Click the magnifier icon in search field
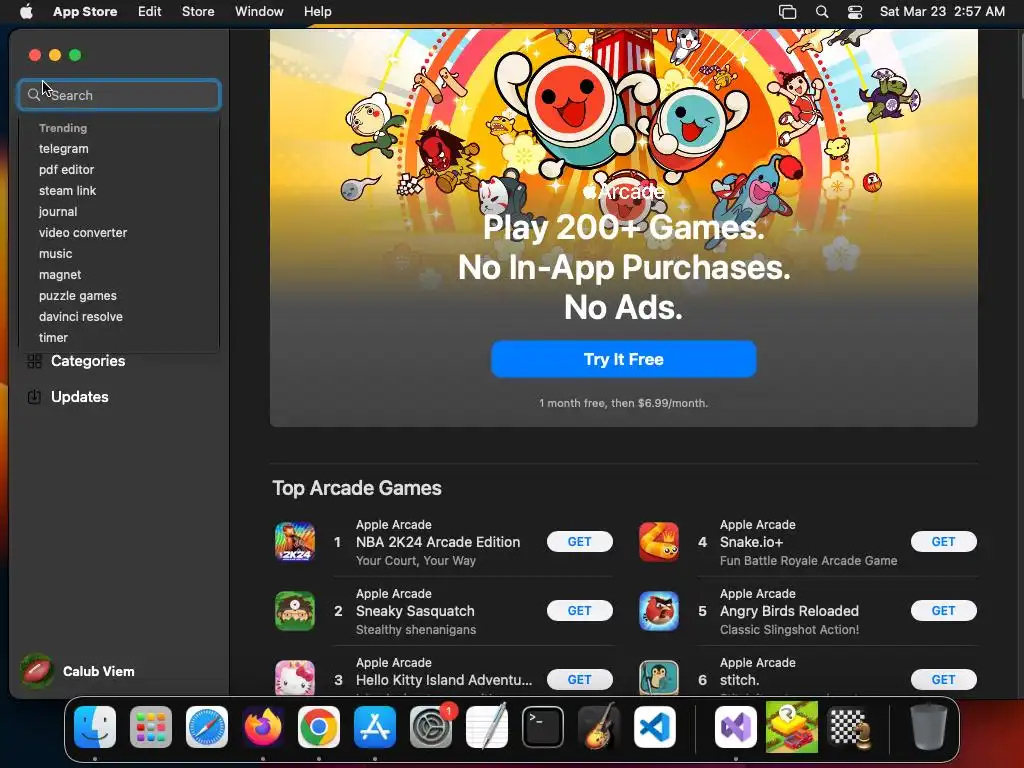1024x768 pixels. coord(33,95)
